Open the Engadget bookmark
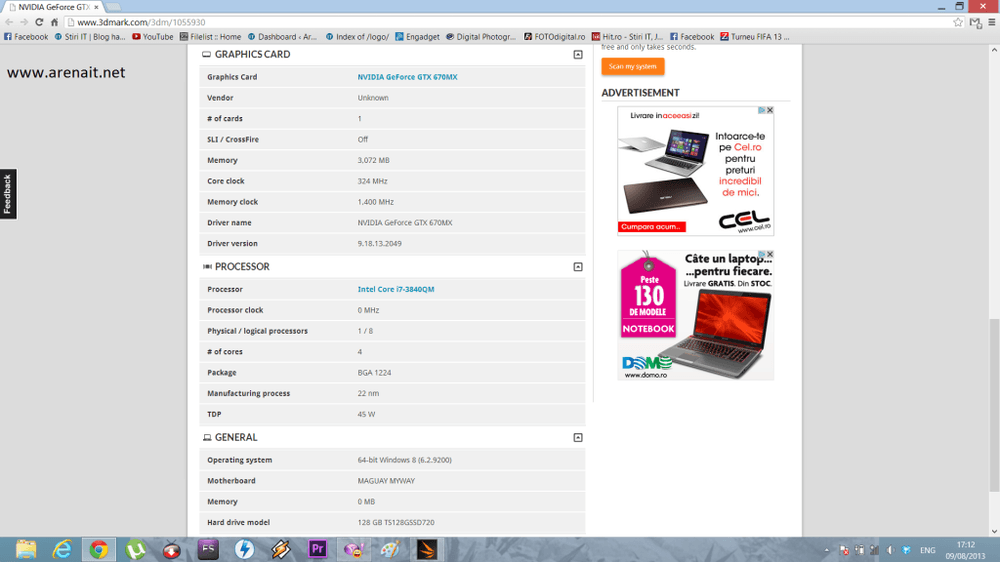The height and width of the screenshot is (562, 1000). click(x=417, y=37)
